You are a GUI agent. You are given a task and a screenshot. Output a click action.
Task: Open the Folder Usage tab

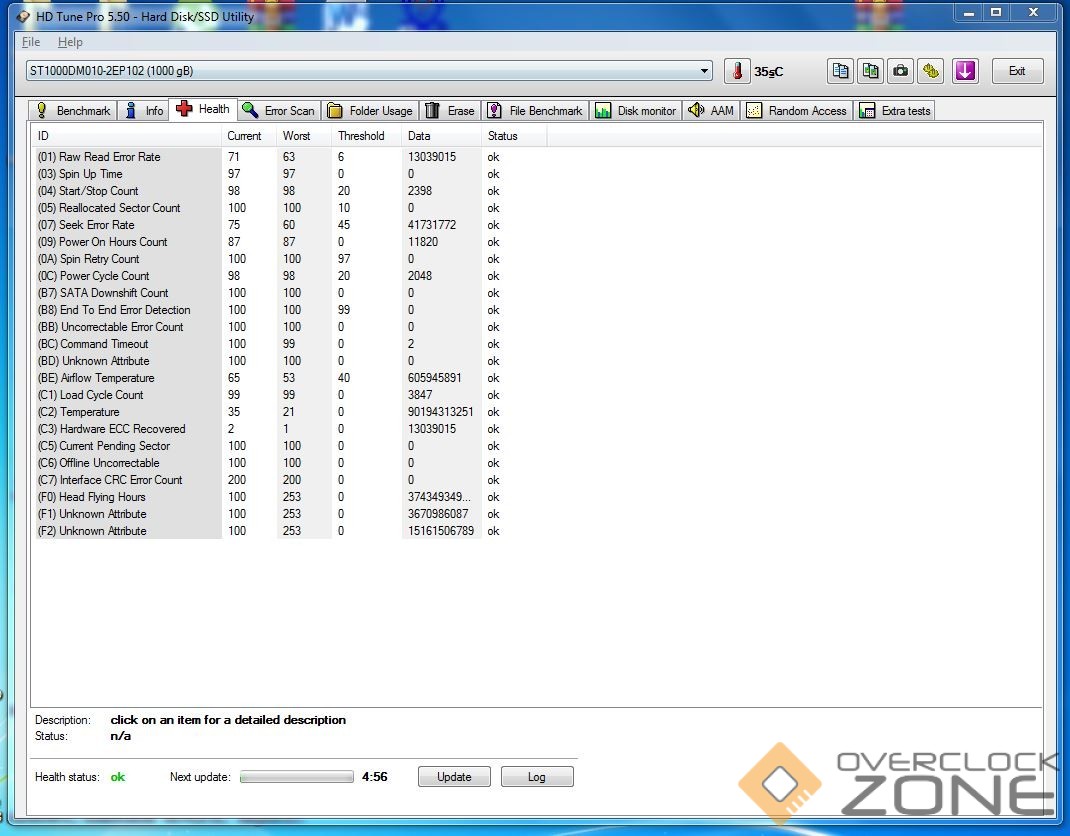[x=369, y=111]
